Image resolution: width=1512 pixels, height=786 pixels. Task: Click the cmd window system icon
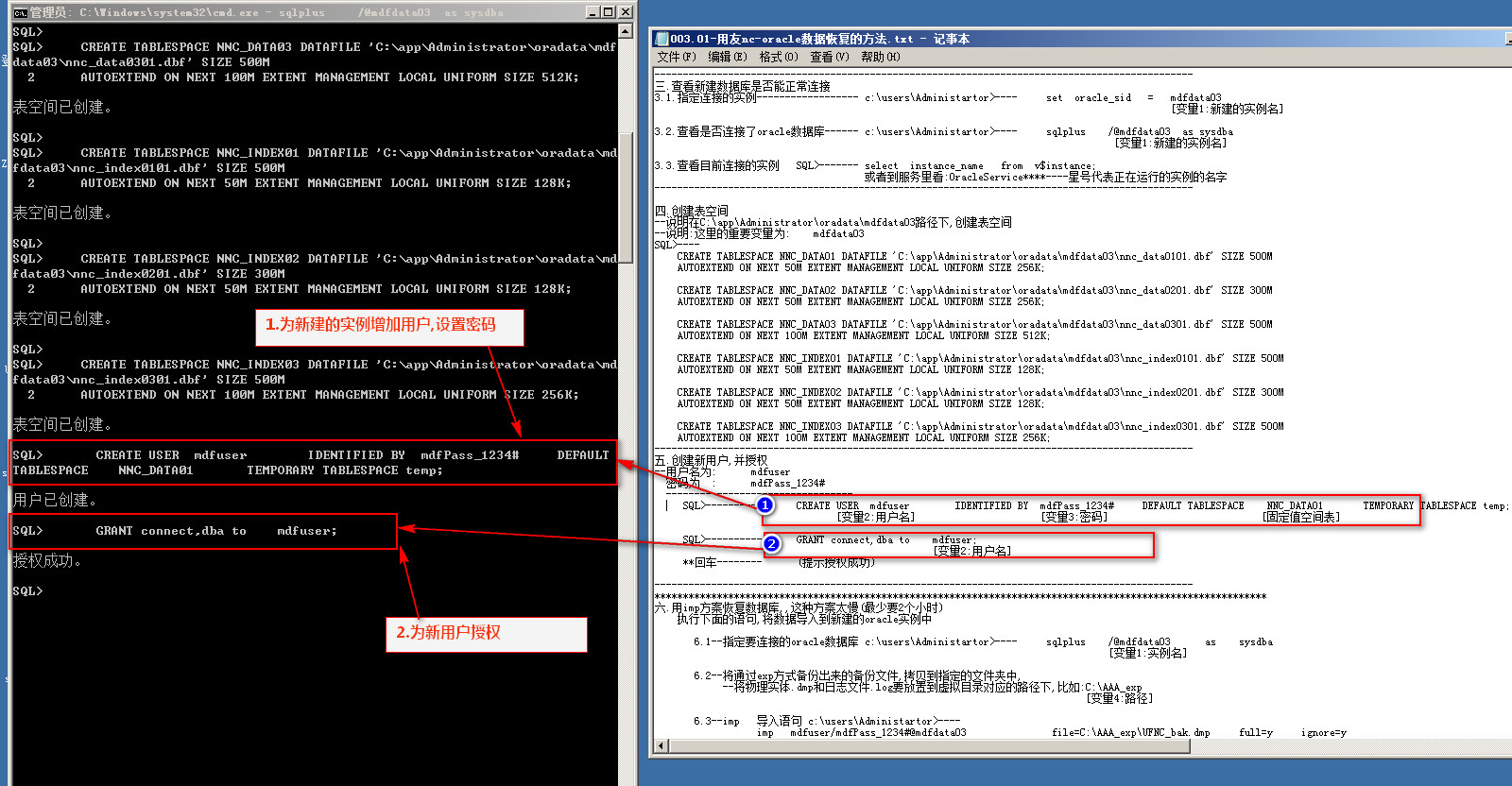click(19, 12)
